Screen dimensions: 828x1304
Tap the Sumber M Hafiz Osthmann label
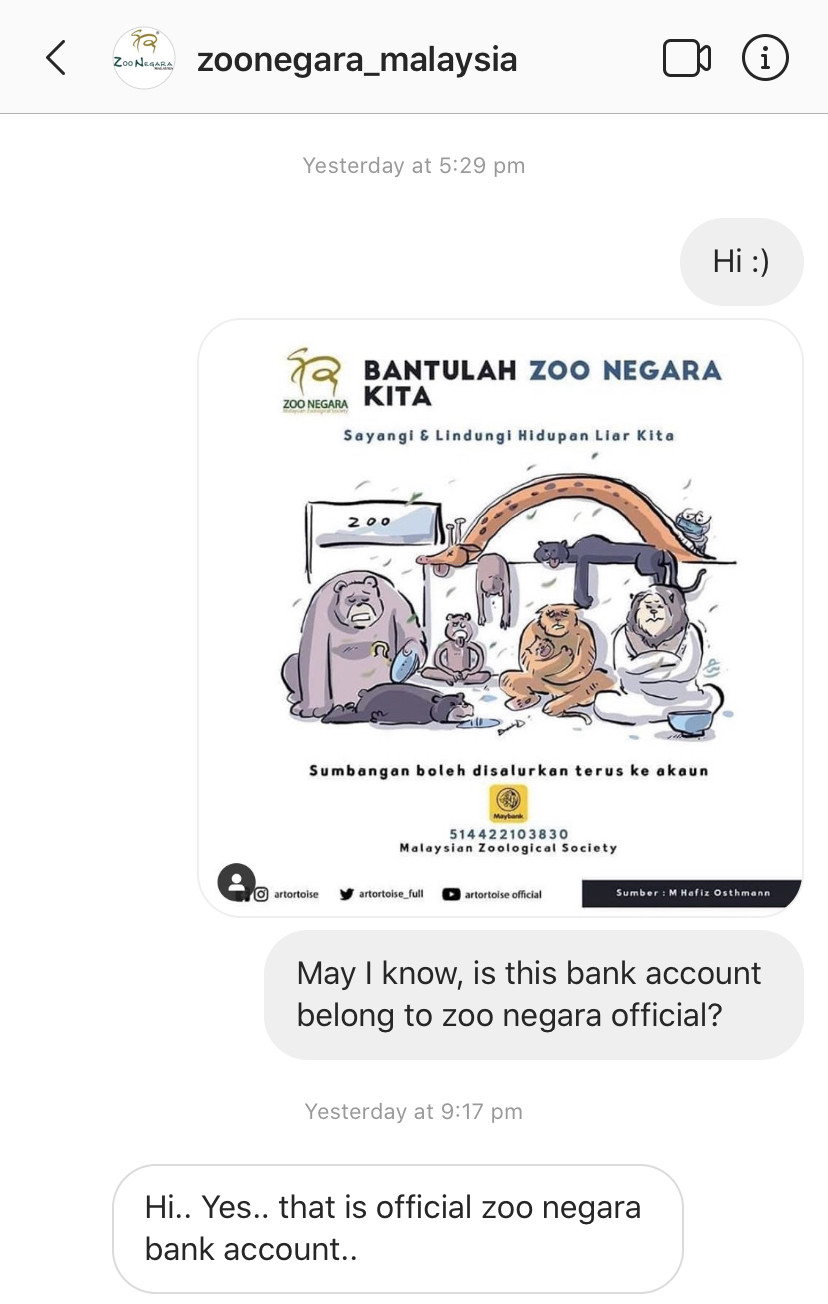click(x=692, y=893)
